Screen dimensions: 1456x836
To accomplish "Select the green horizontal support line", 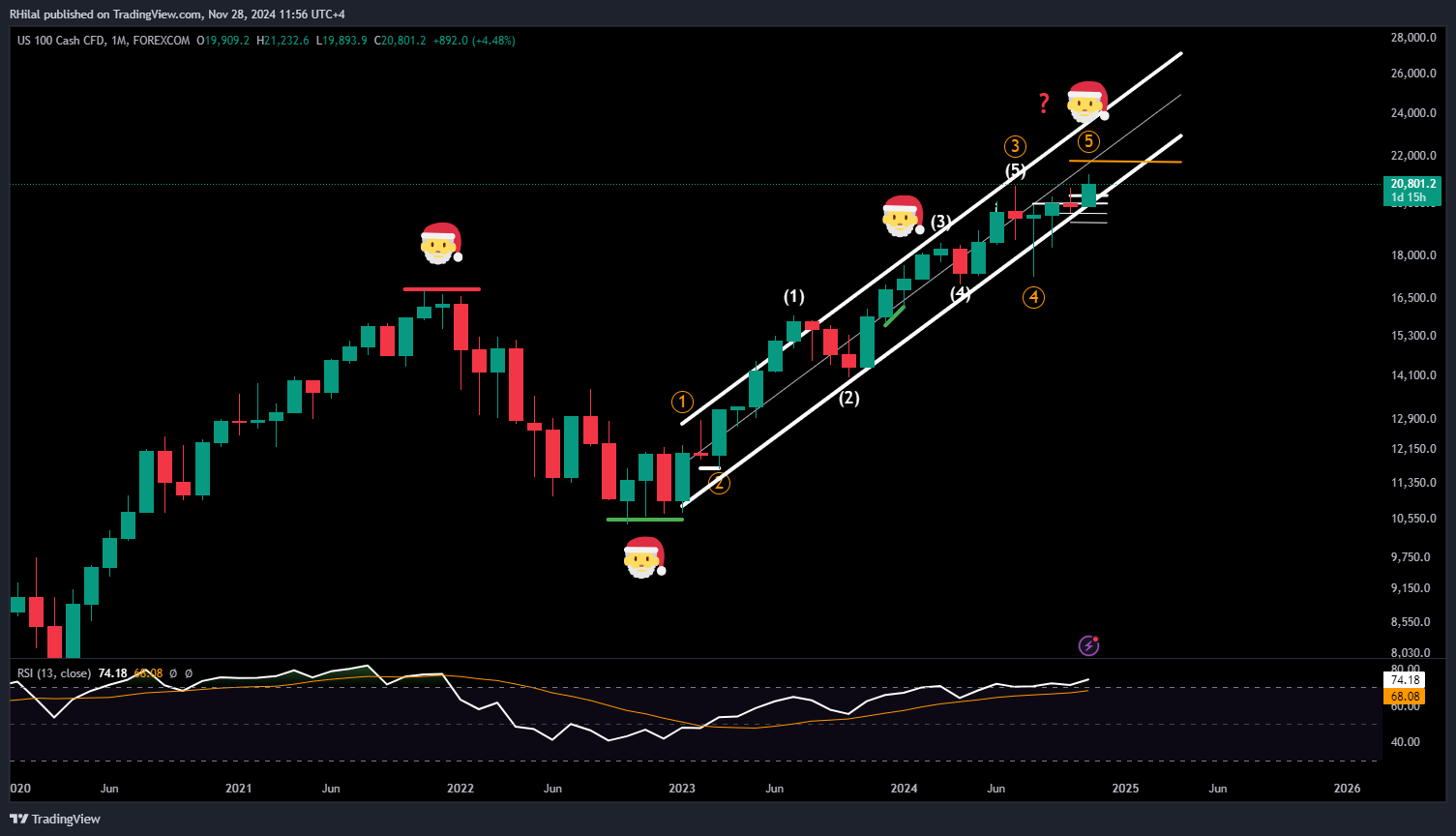I will 644,520.
